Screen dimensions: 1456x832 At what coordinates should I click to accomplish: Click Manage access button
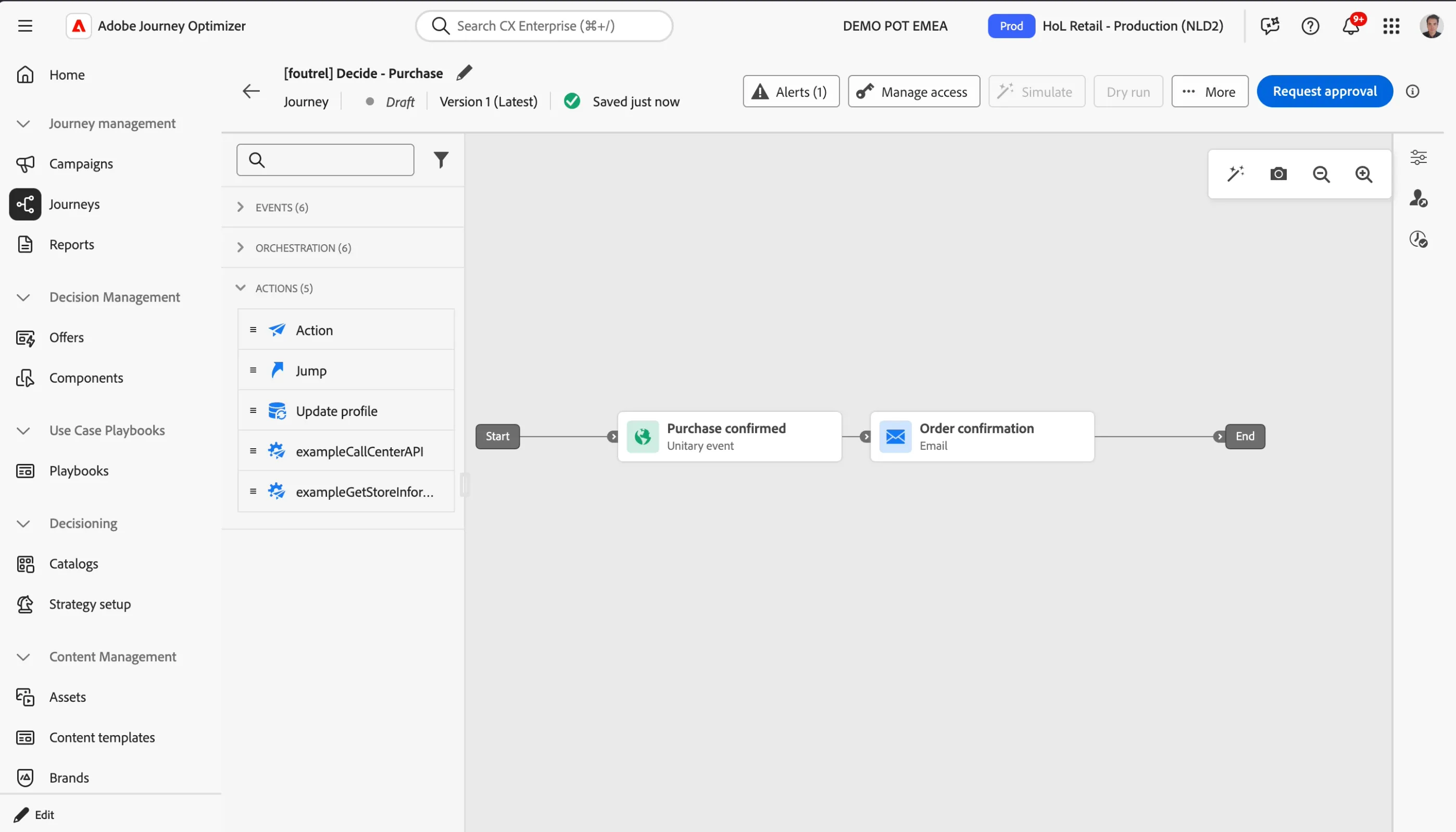point(914,92)
